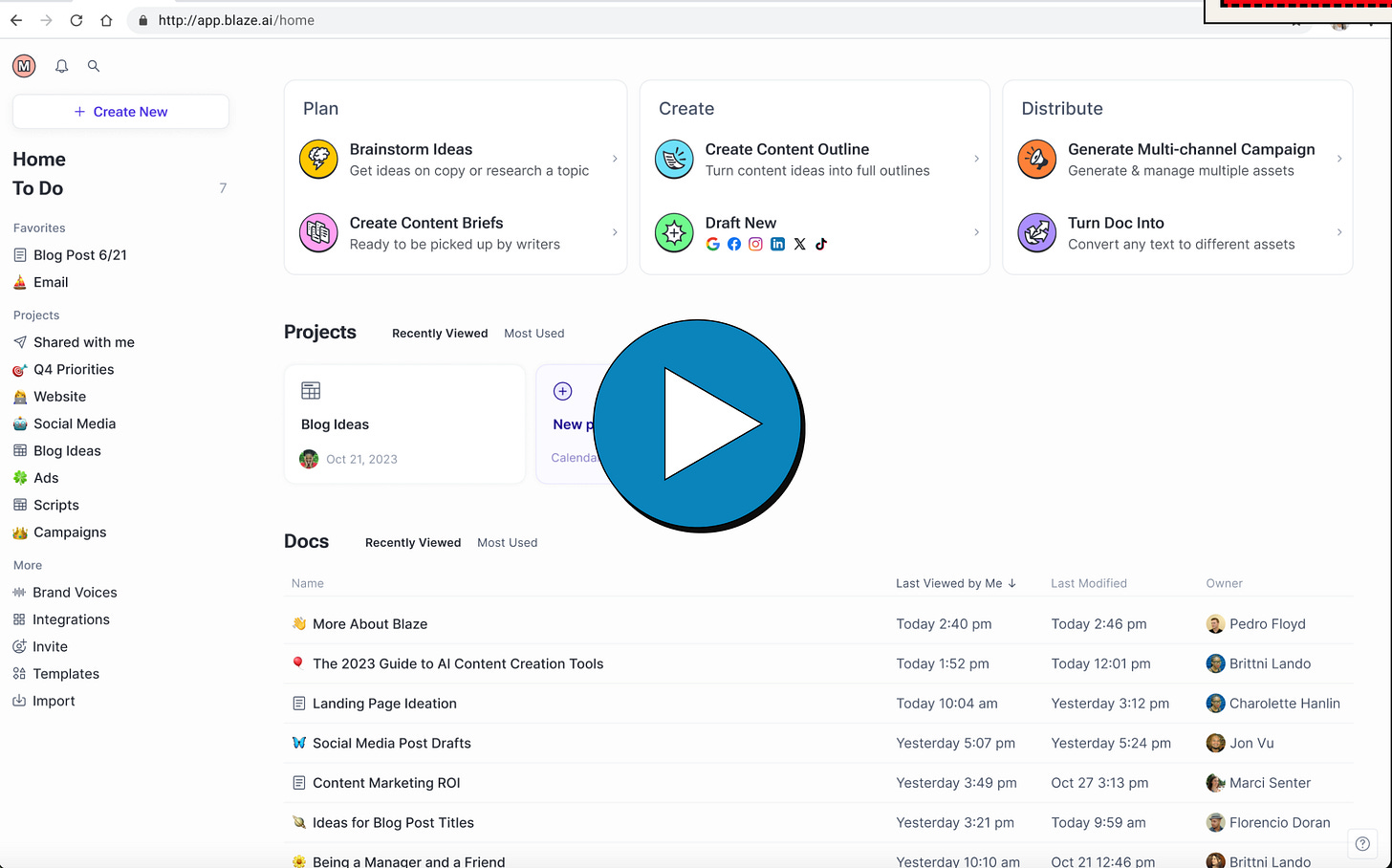
Task: Open Templates in sidebar
Action: click(x=55, y=674)
